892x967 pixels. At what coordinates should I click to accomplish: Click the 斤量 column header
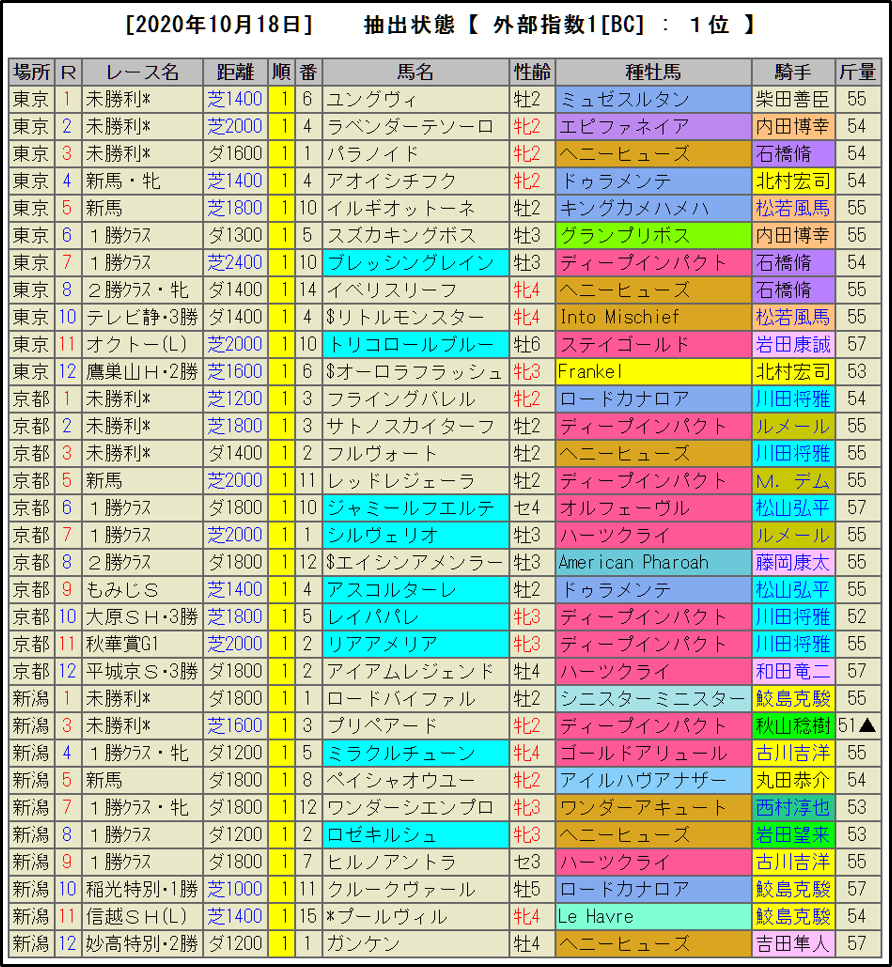857,72
